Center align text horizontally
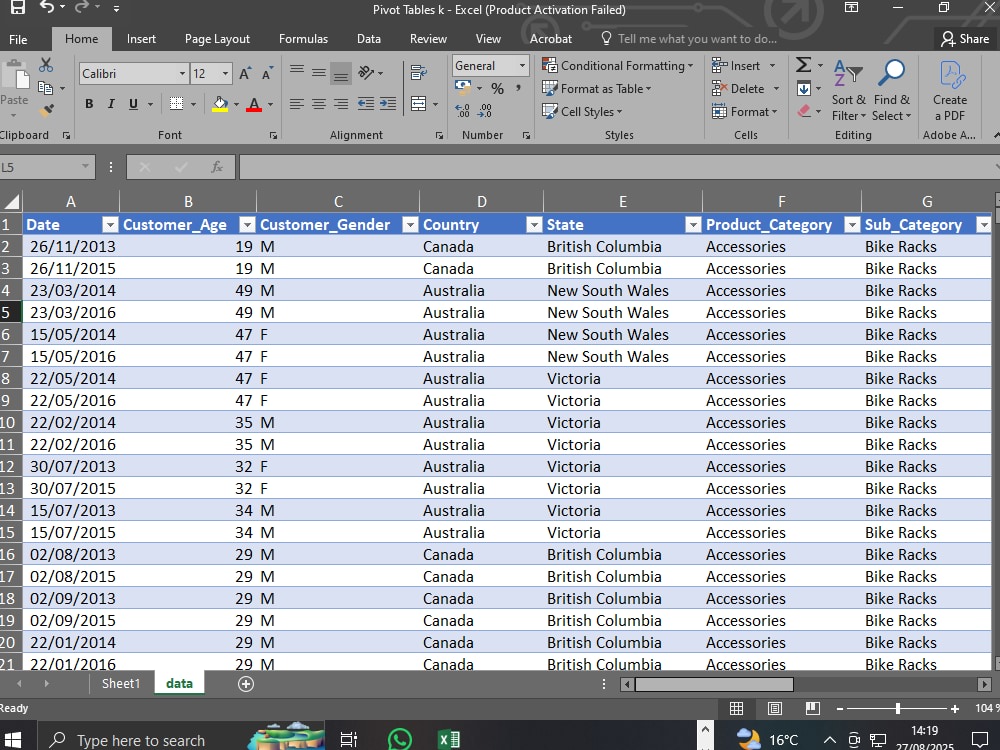Image resolution: width=1000 pixels, height=750 pixels. [x=319, y=104]
